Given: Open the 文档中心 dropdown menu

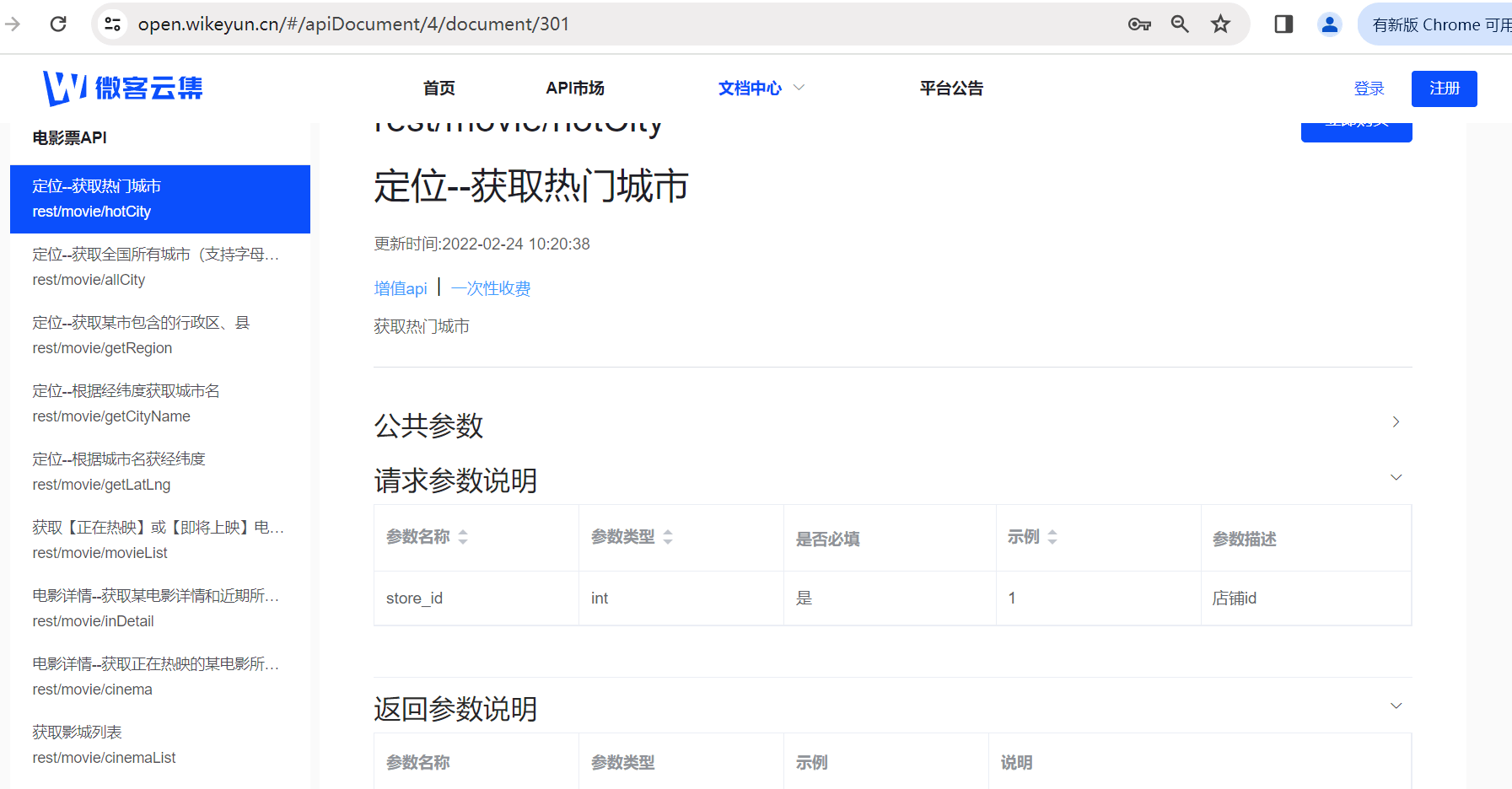Looking at the screenshot, I should point(761,89).
